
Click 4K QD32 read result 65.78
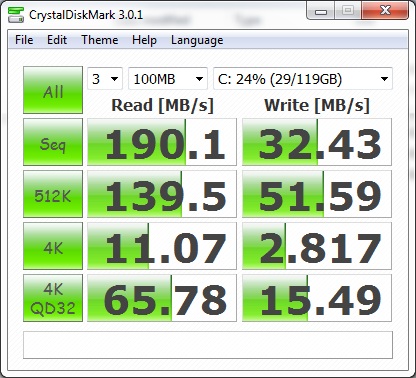(162, 298)
